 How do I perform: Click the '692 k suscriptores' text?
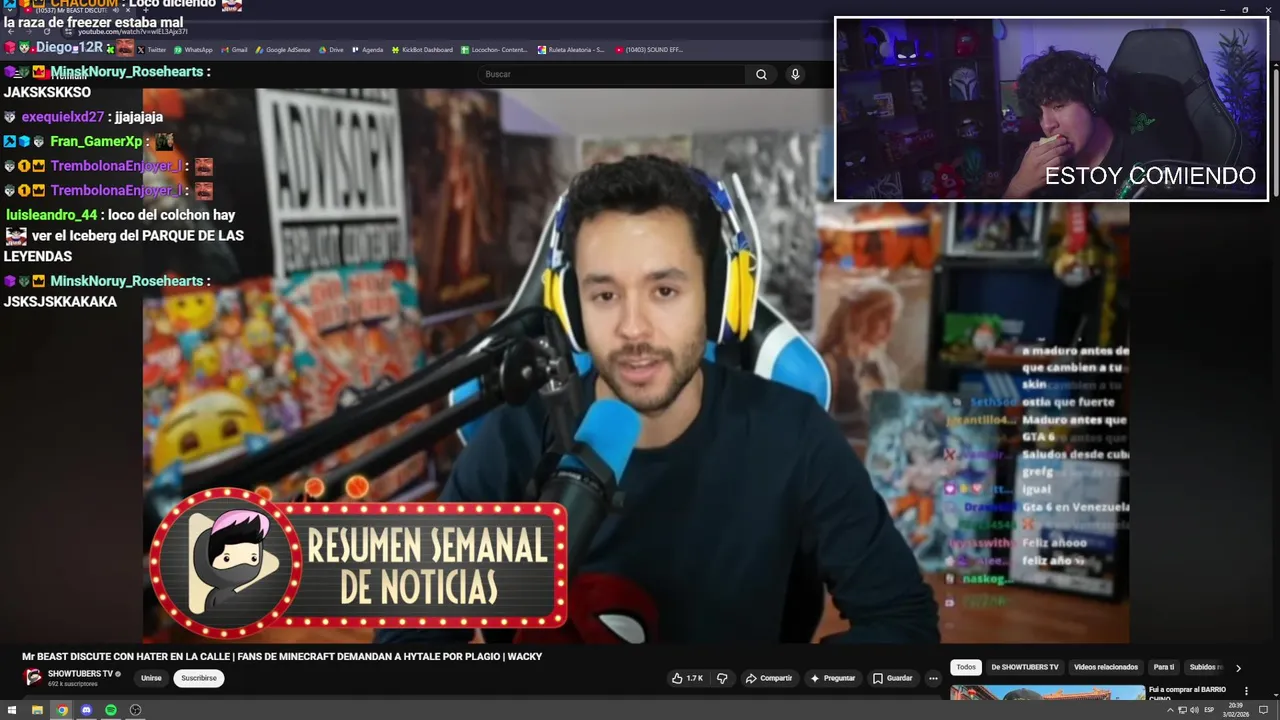pyautogui.click(x=73, y=684)
